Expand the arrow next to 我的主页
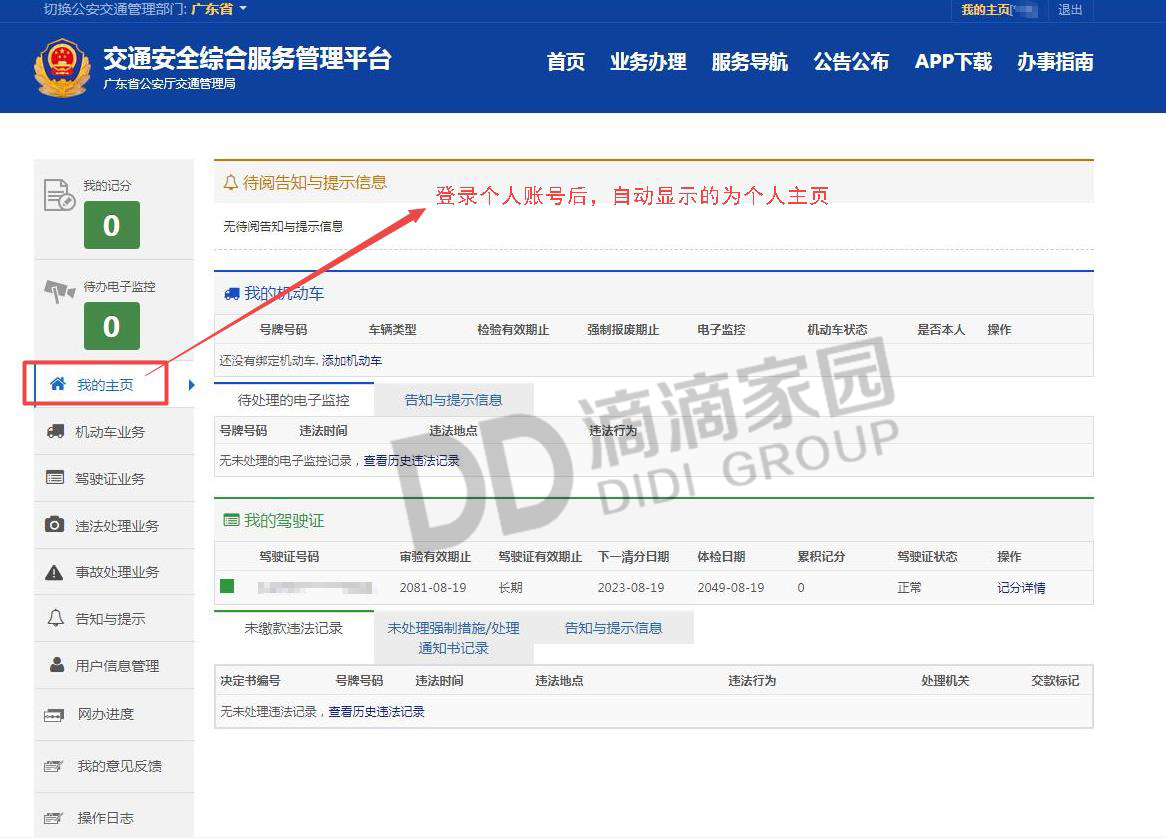This screenshot has width=1166, height=838. [191, 384]
